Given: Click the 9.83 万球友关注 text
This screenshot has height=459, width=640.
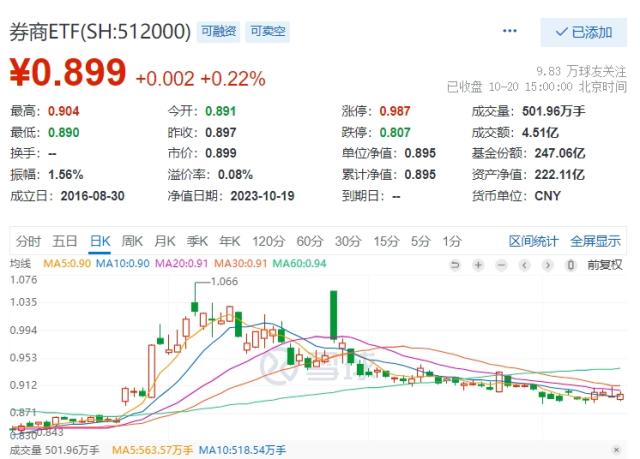Looking at the screenshot, I should [x=581, y=71].
